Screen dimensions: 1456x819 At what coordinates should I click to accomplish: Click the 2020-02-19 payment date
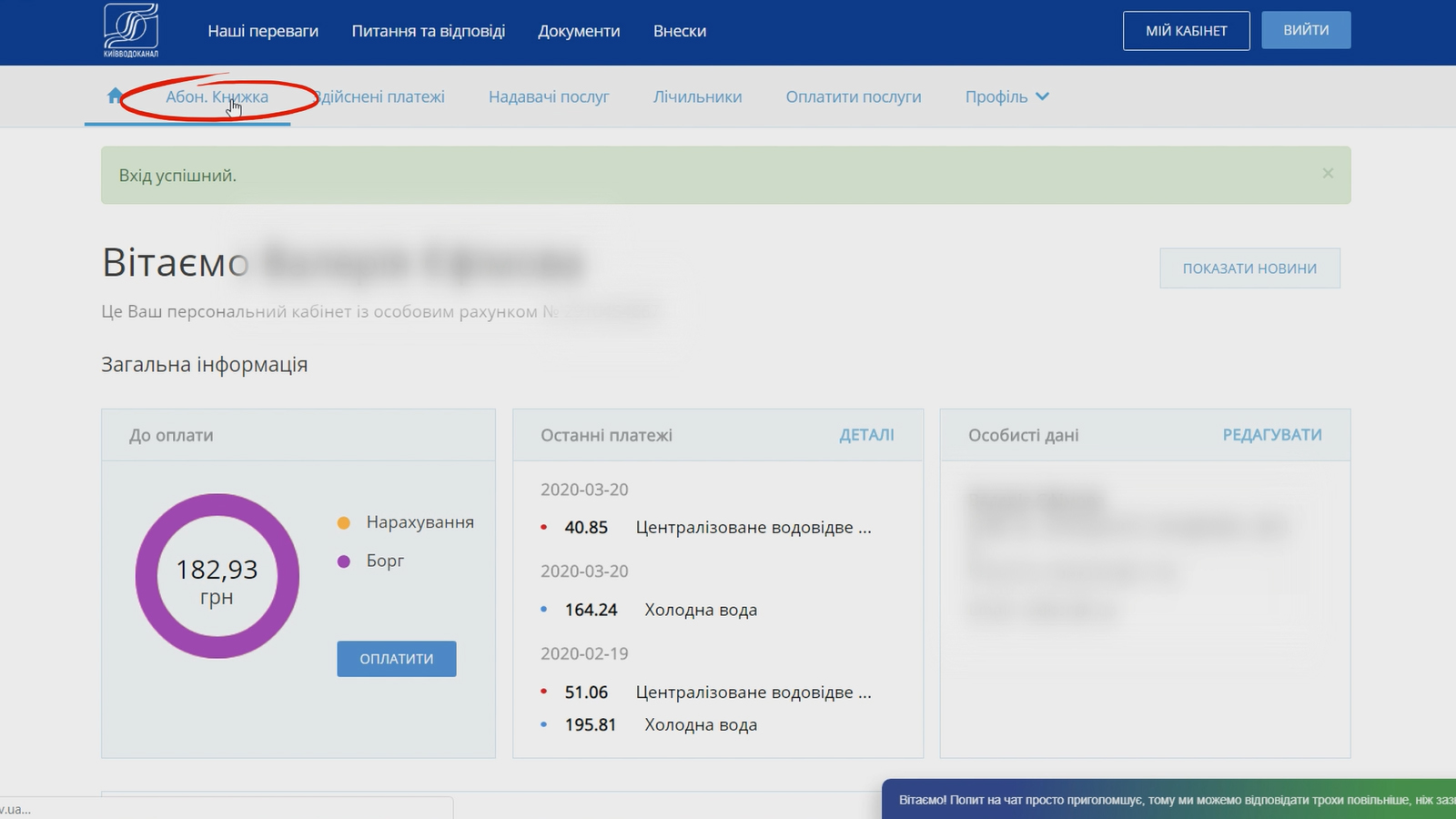coord(584,653)
